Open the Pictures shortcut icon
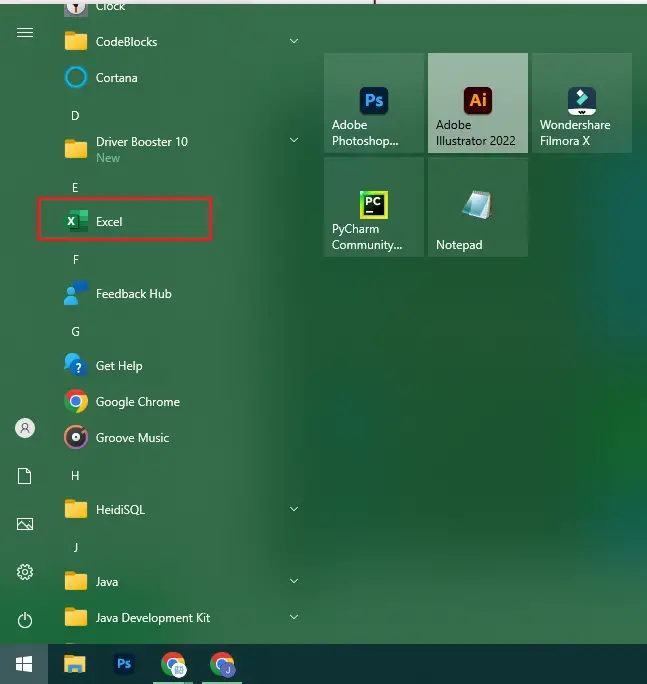Image resolution: width=647 pixels, height=684 pixels. click(25, 524)
